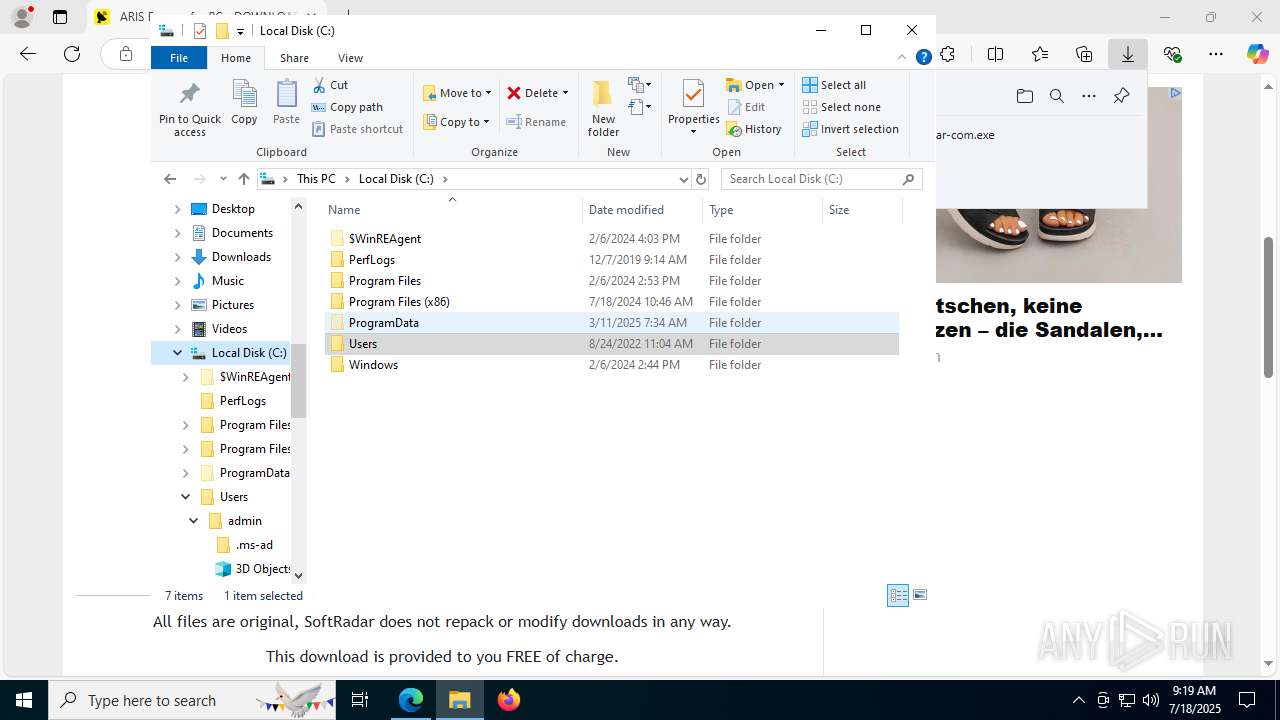Click Paste shortcut command
1280x720 pixels.
(x=358, y=129)
